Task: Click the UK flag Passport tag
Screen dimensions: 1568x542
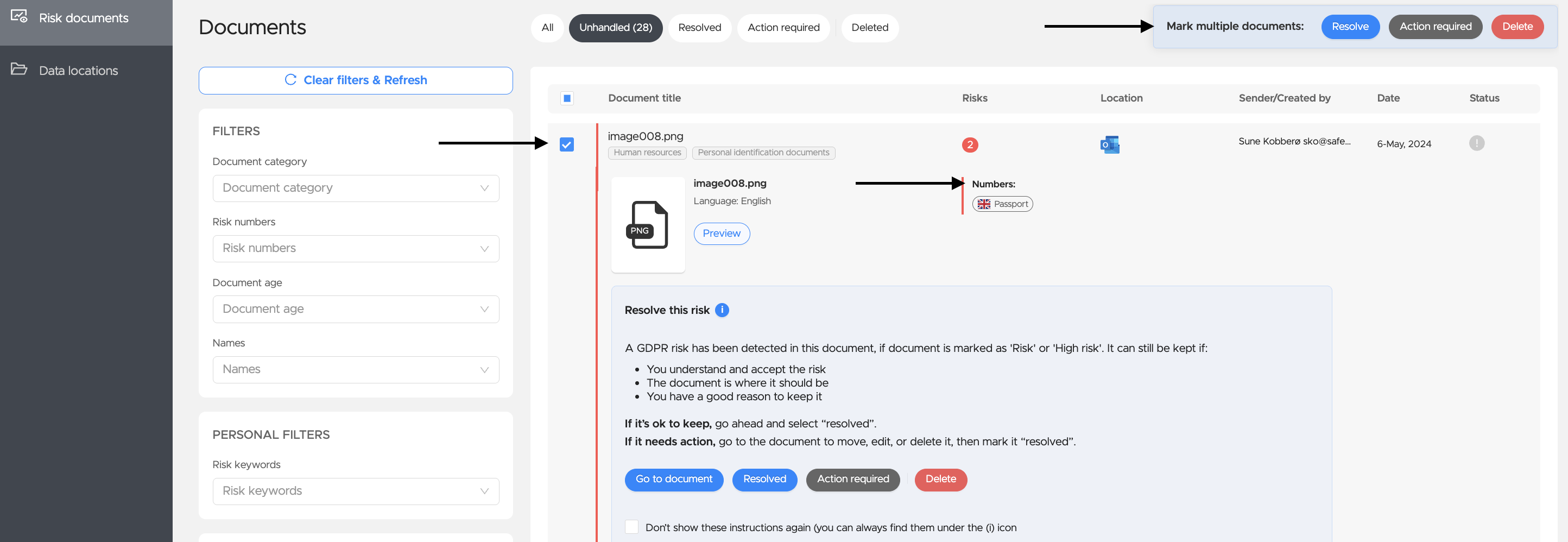Action: coord(1002,204)
